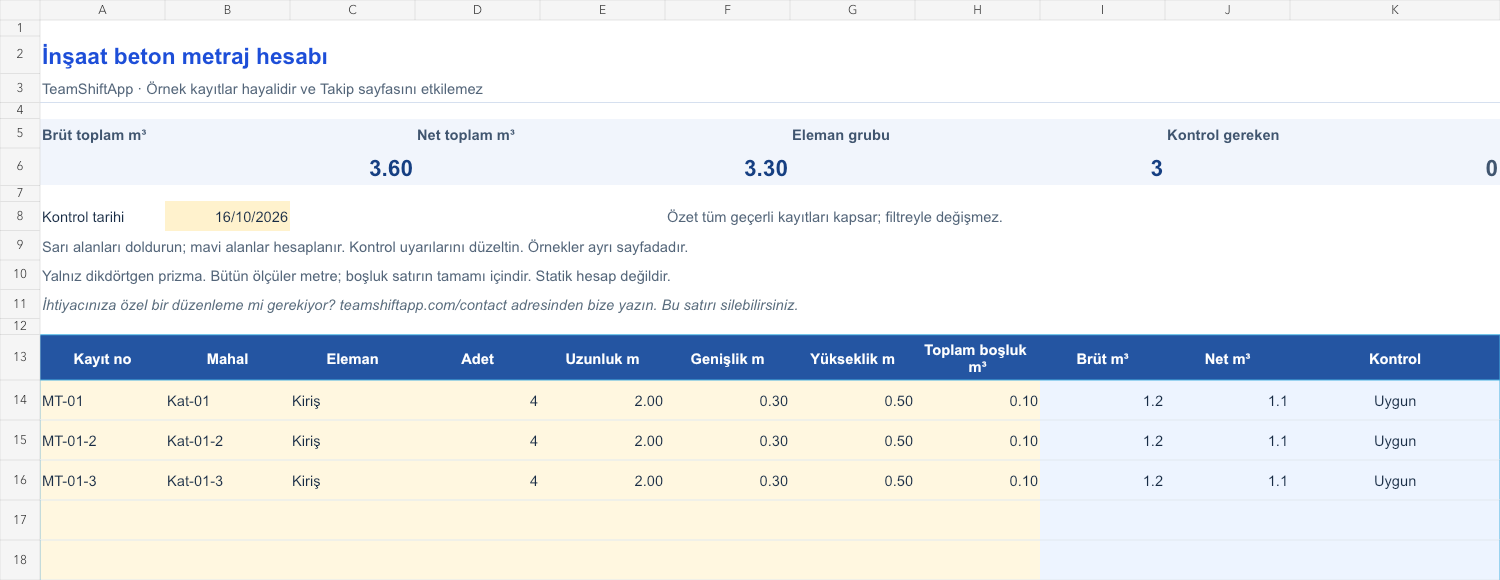Screen dimensions: 1500x580
Task: Click the Uygun status in MT-01-3 row
Action: (1395, 481)
